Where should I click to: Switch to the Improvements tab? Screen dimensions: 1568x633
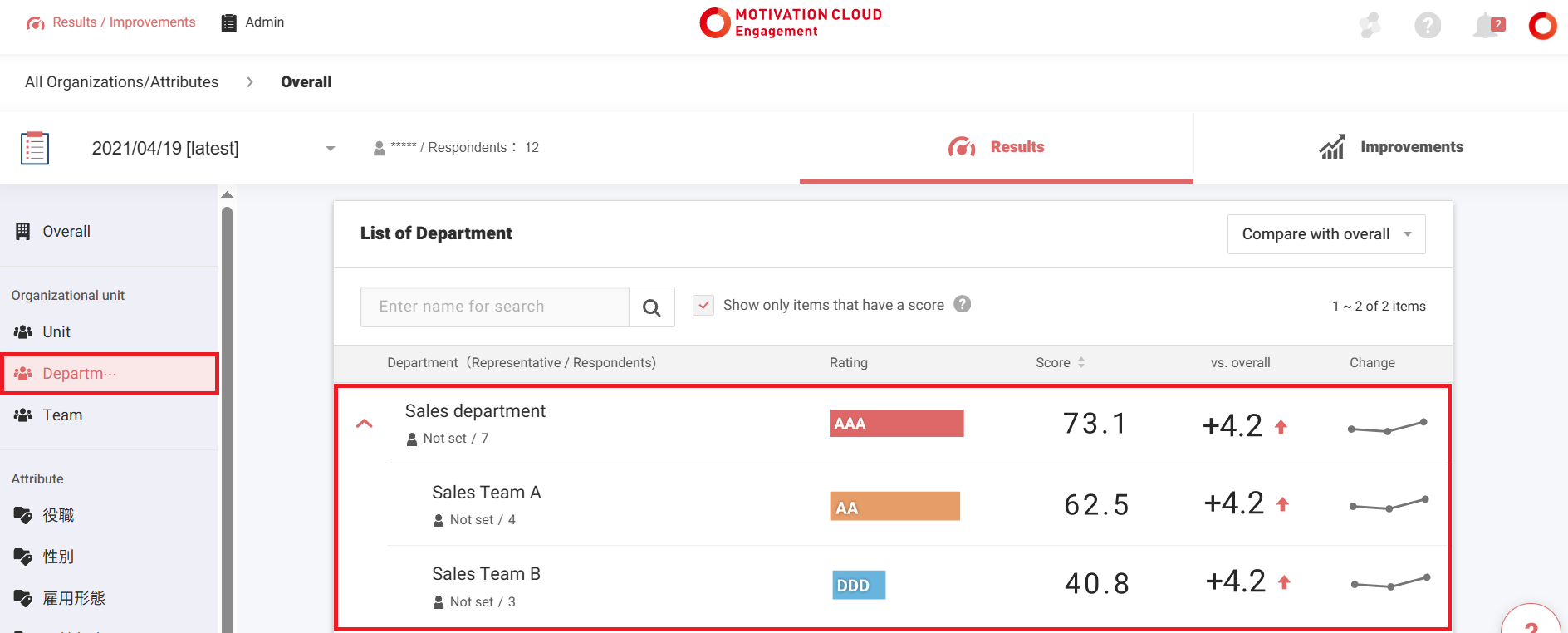click(1391, 147)
